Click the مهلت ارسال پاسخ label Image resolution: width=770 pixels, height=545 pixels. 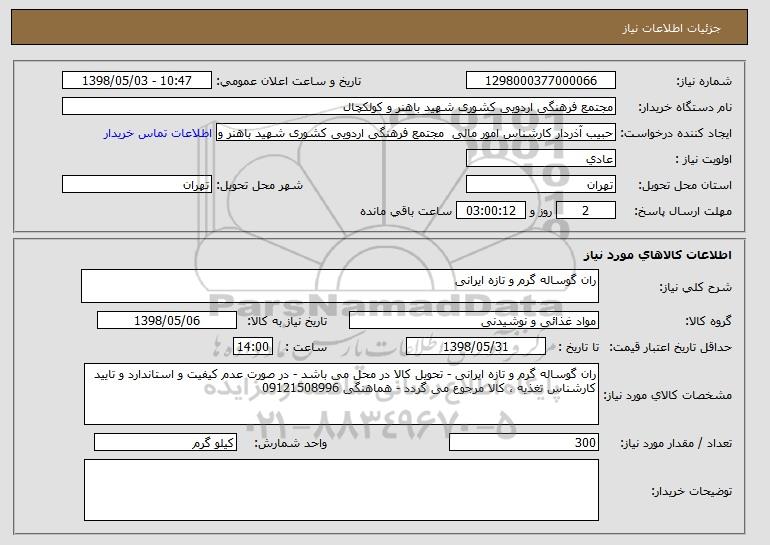(683, 211)
